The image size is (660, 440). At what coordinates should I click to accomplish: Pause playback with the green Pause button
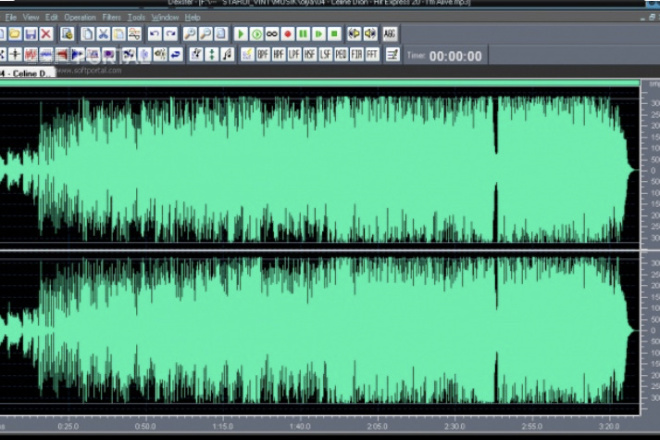click(x=303, y=34)
